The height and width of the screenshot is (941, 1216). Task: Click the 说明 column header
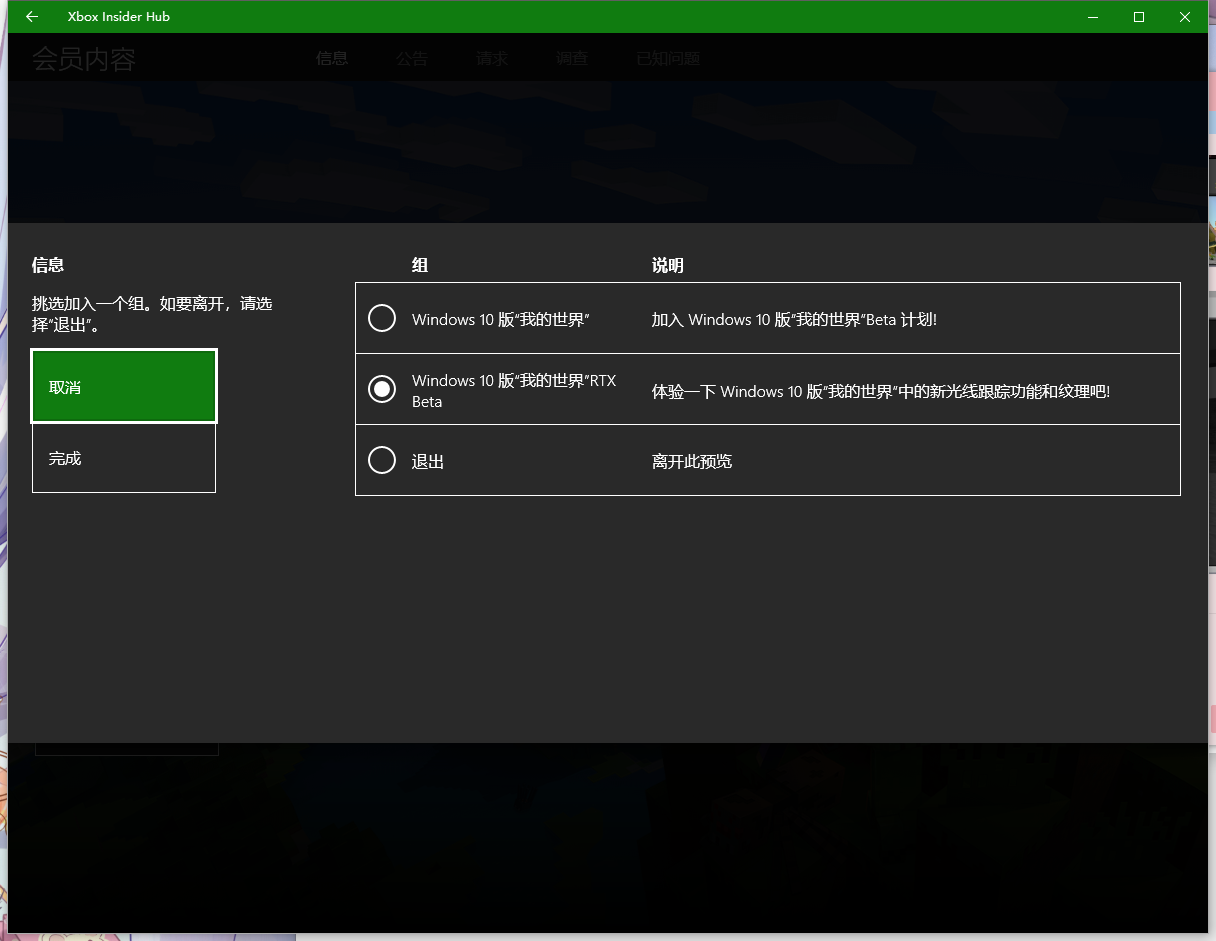pos(668,266)
